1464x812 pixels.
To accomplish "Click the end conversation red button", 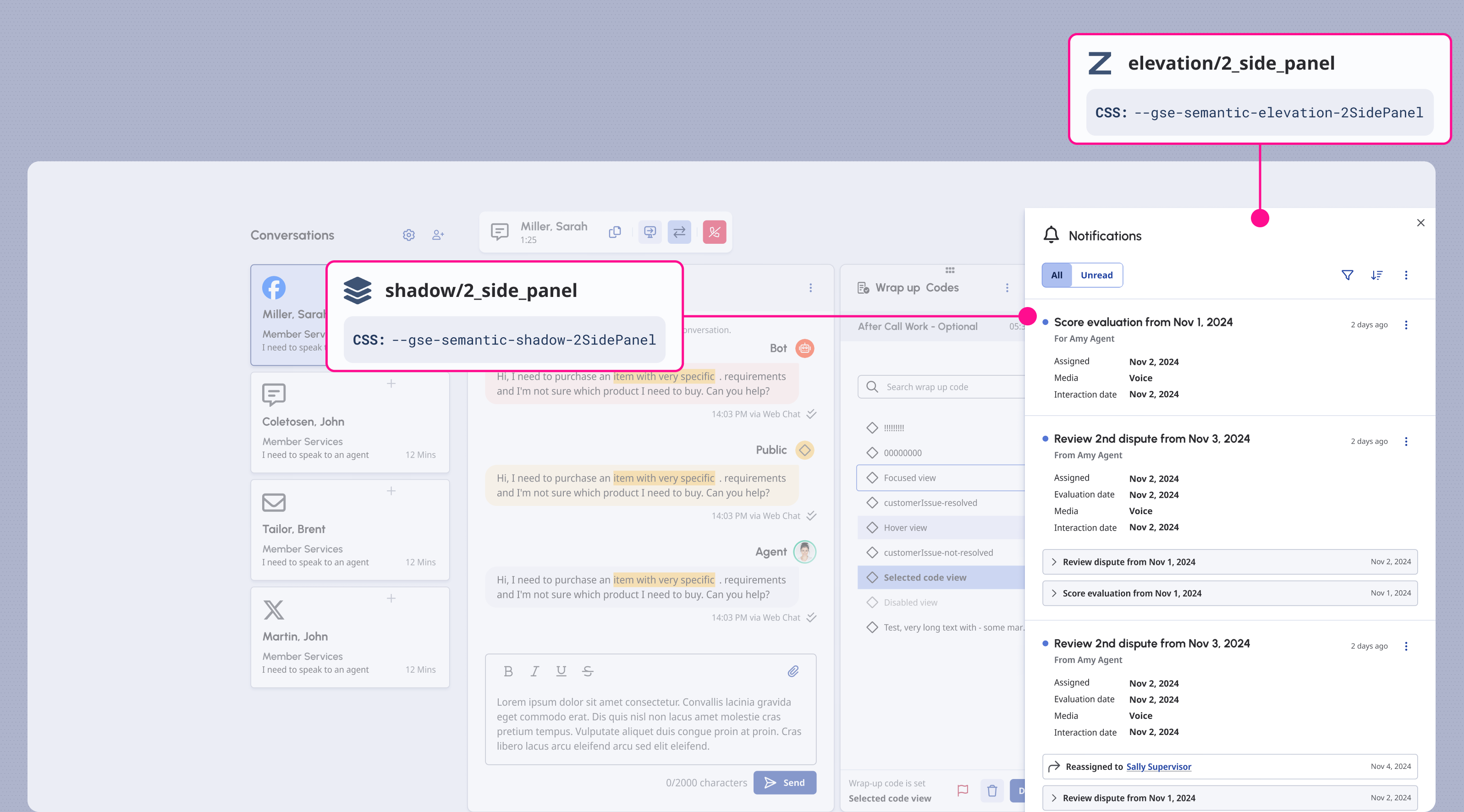I will (x=715, y=232).
